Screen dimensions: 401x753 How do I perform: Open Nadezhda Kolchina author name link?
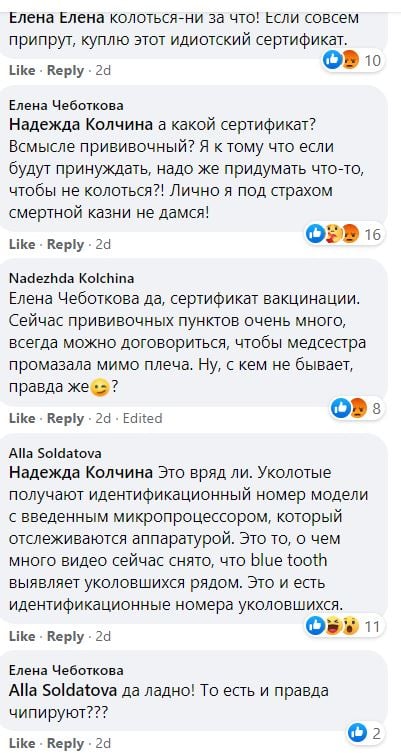[x=72, y=279]
